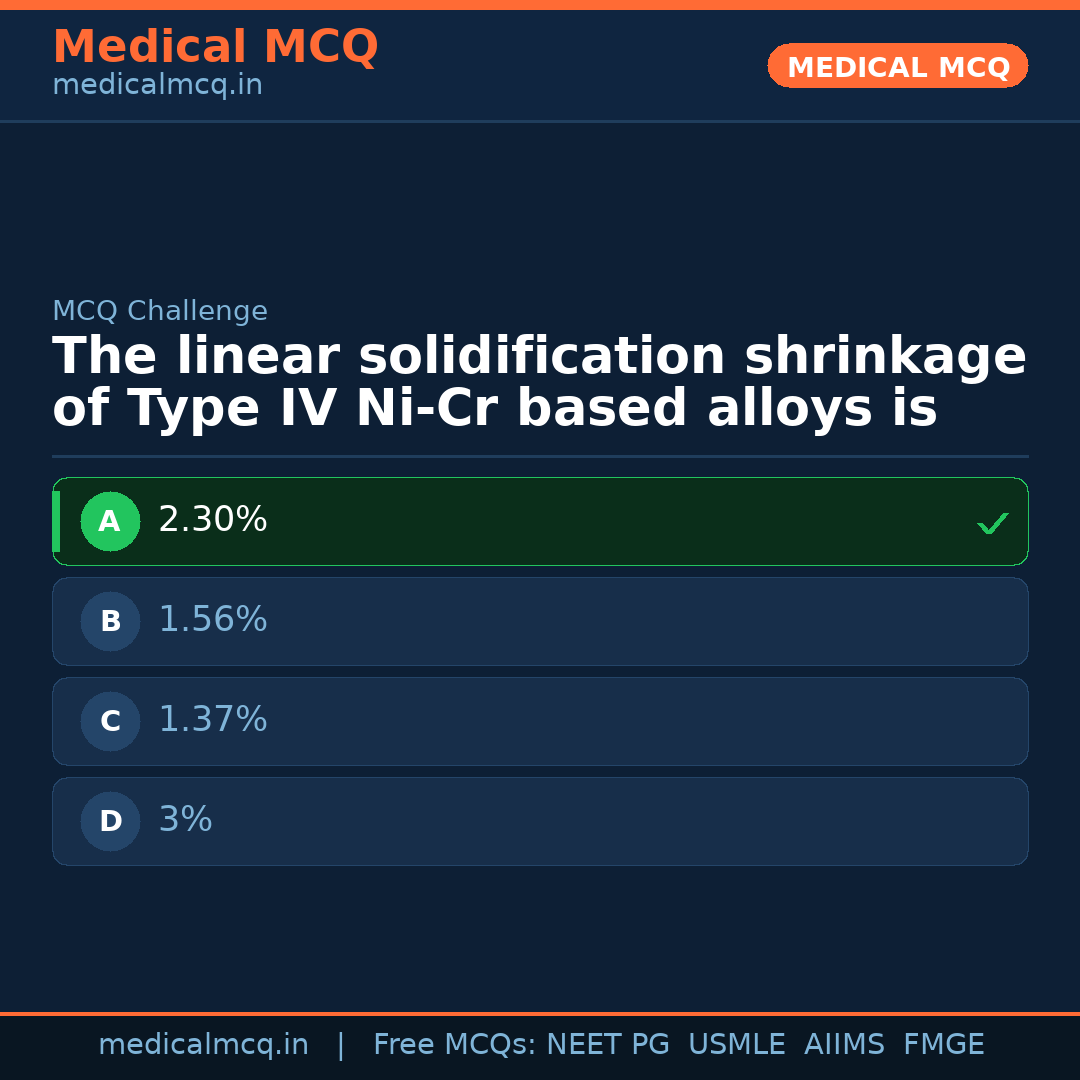Click the orange MEDICAL MCQ badge
1080x1080 pixels.
pos(897,67)
